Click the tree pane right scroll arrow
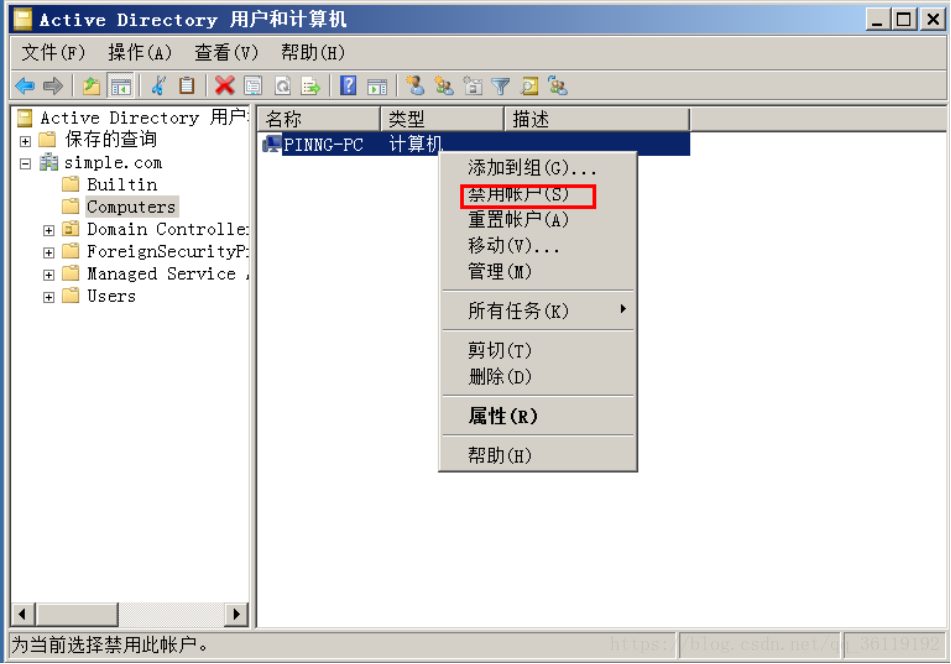The width and height of the screenshot is (951, 664). pos(237,614)
